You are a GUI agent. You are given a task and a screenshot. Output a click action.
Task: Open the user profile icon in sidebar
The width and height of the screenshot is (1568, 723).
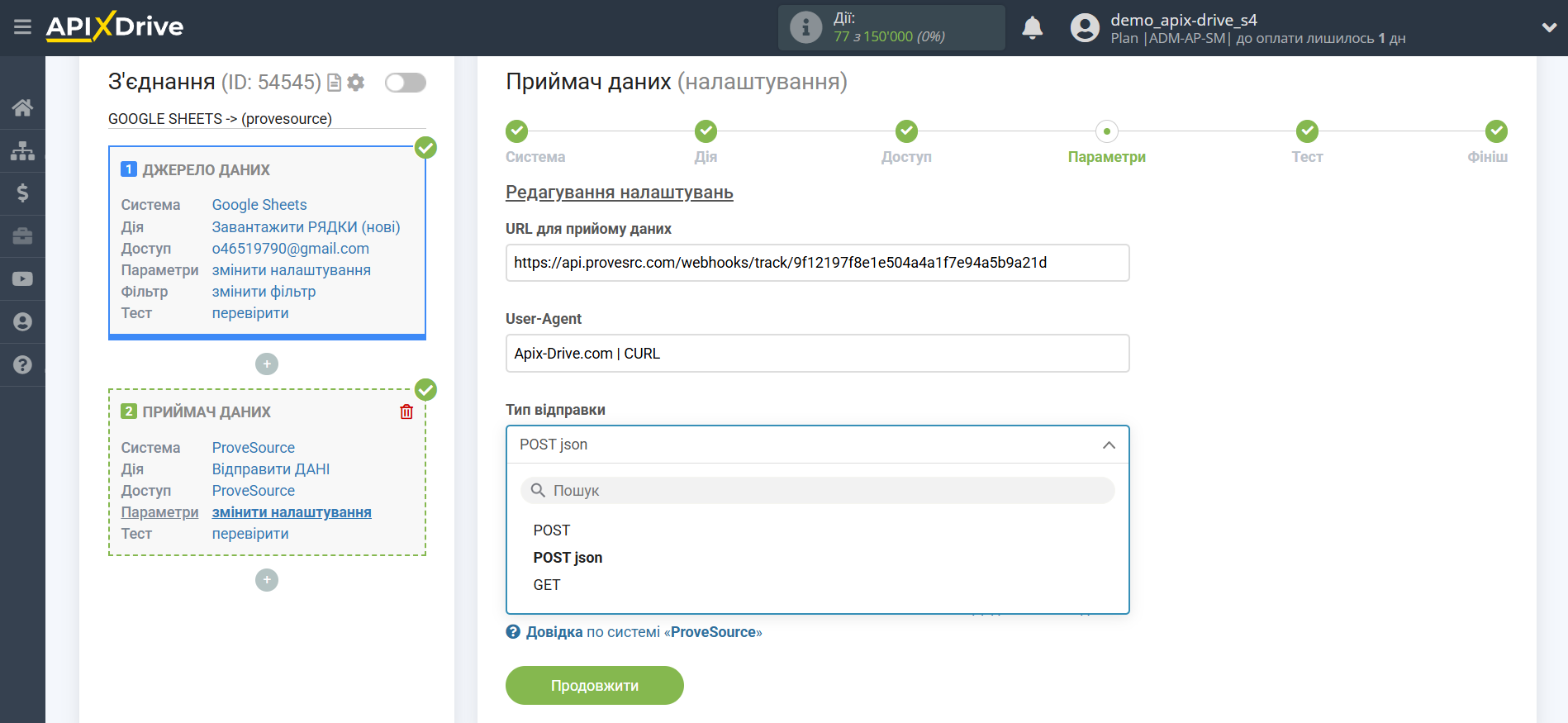(22, 321)
